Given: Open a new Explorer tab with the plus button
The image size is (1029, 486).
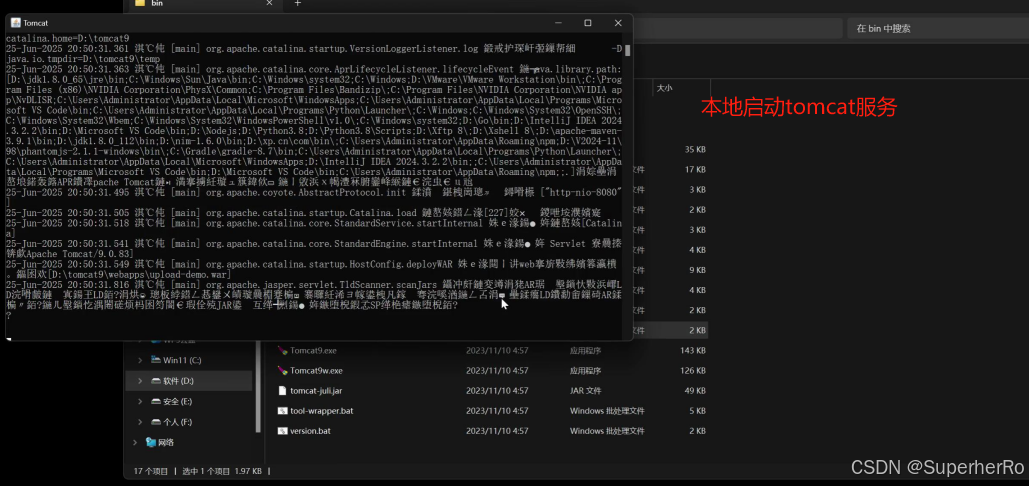Looking at the screenshot, I should 297,3.
